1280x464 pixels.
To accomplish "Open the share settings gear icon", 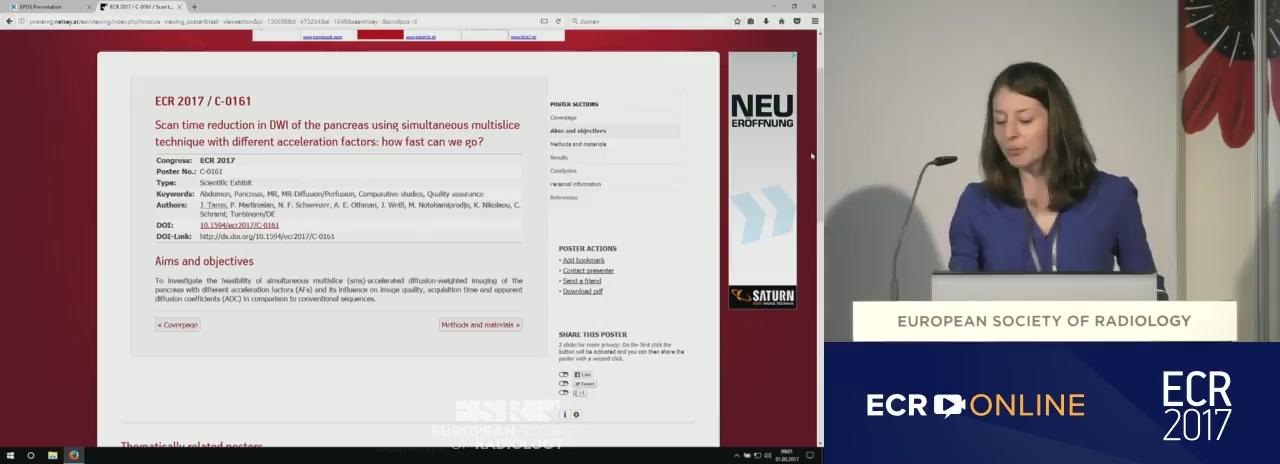I will coord(575,414).
